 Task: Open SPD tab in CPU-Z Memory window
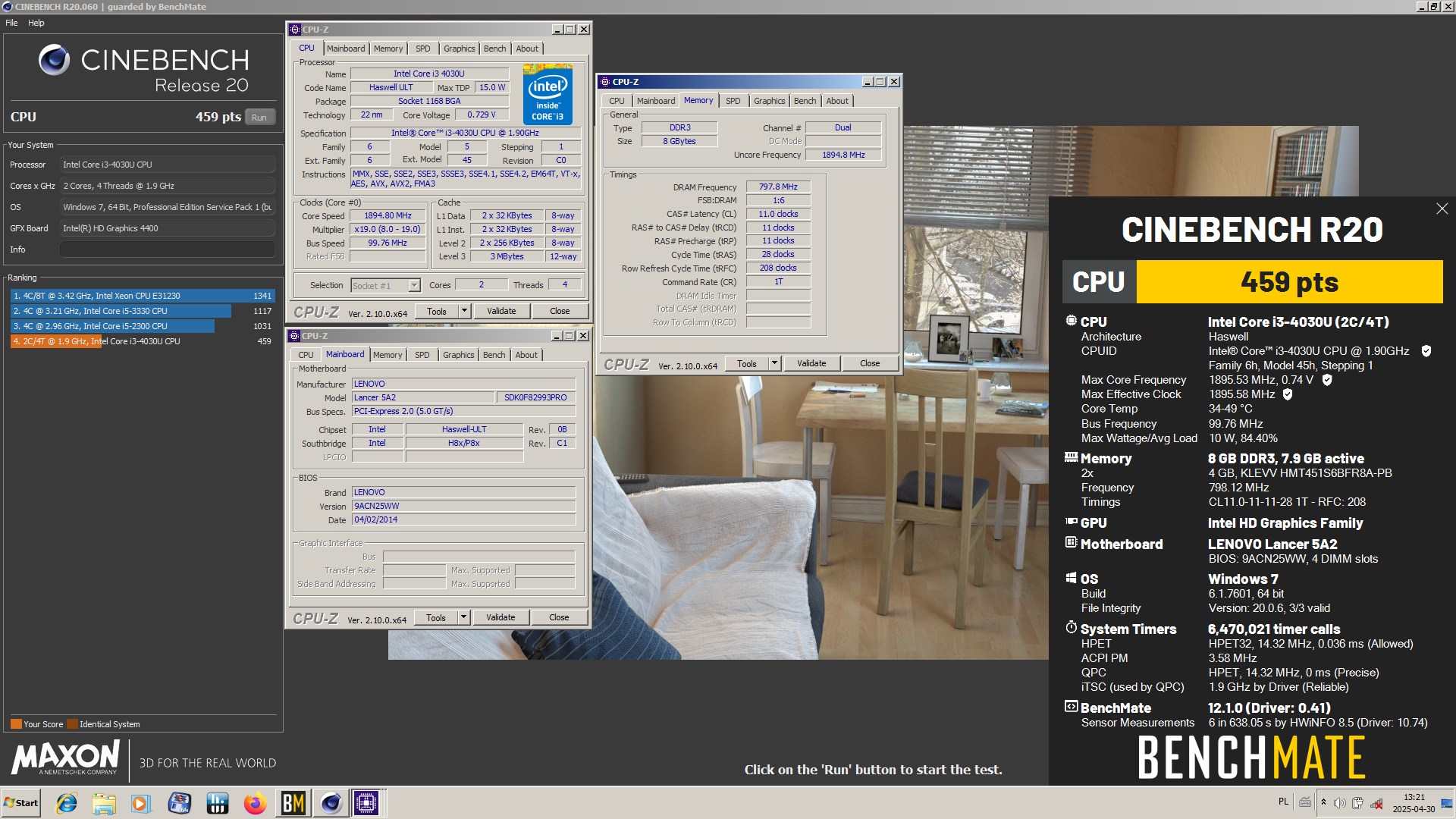click(733, 101)
